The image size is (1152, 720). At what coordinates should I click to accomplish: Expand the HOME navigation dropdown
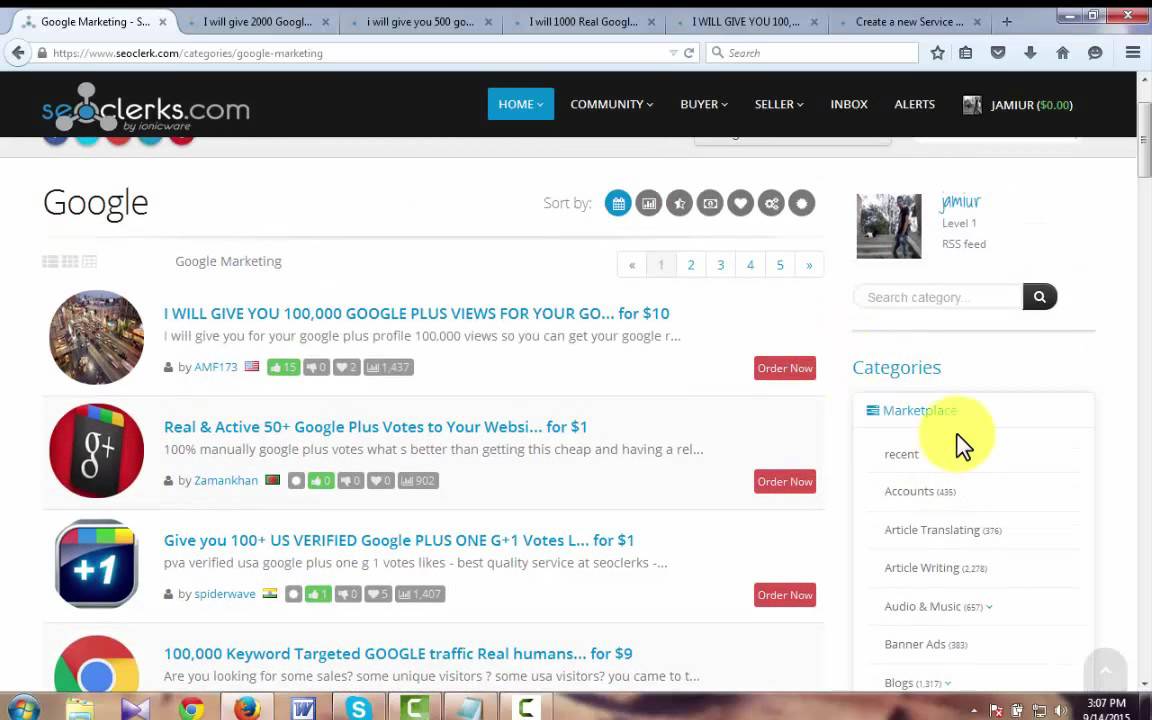520,104
